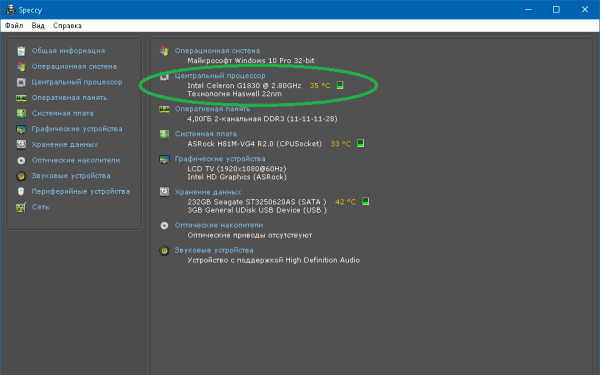Click the green temperature indicator beside 33 °C

[x=360, y=143]
